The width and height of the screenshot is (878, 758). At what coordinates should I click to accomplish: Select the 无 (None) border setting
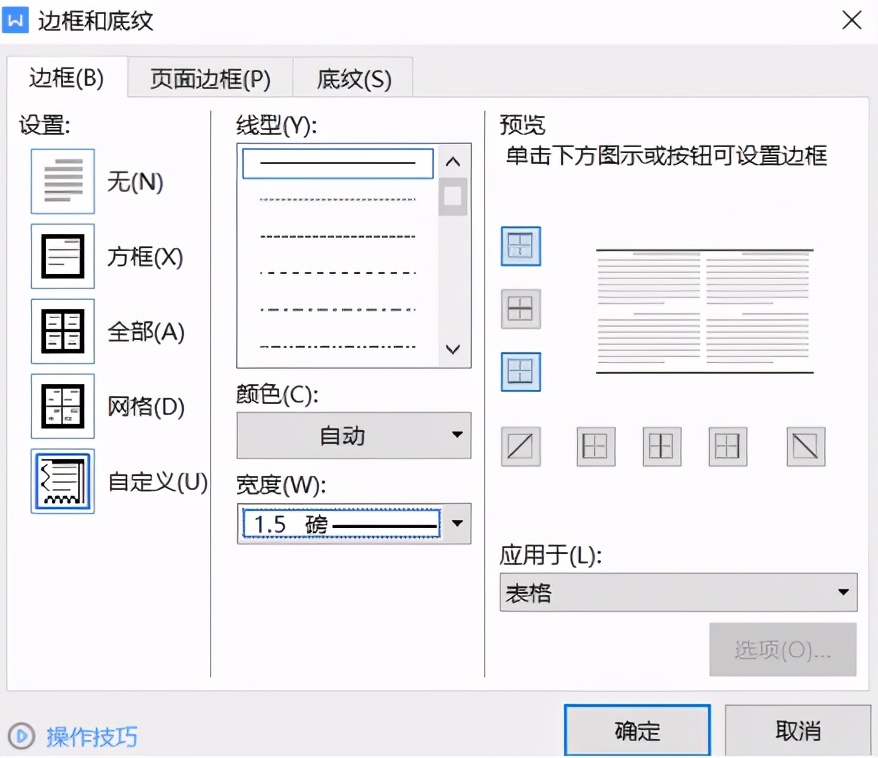click(x=62, y=181)
